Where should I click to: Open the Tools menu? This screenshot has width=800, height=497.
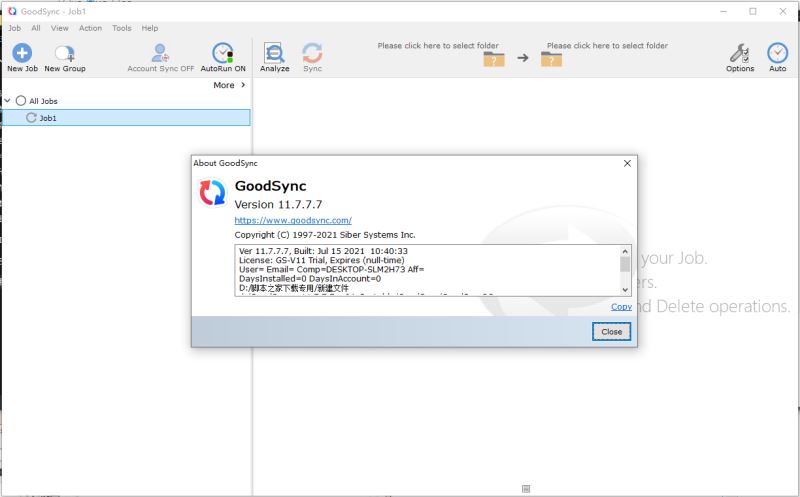[x=121, y=28]
